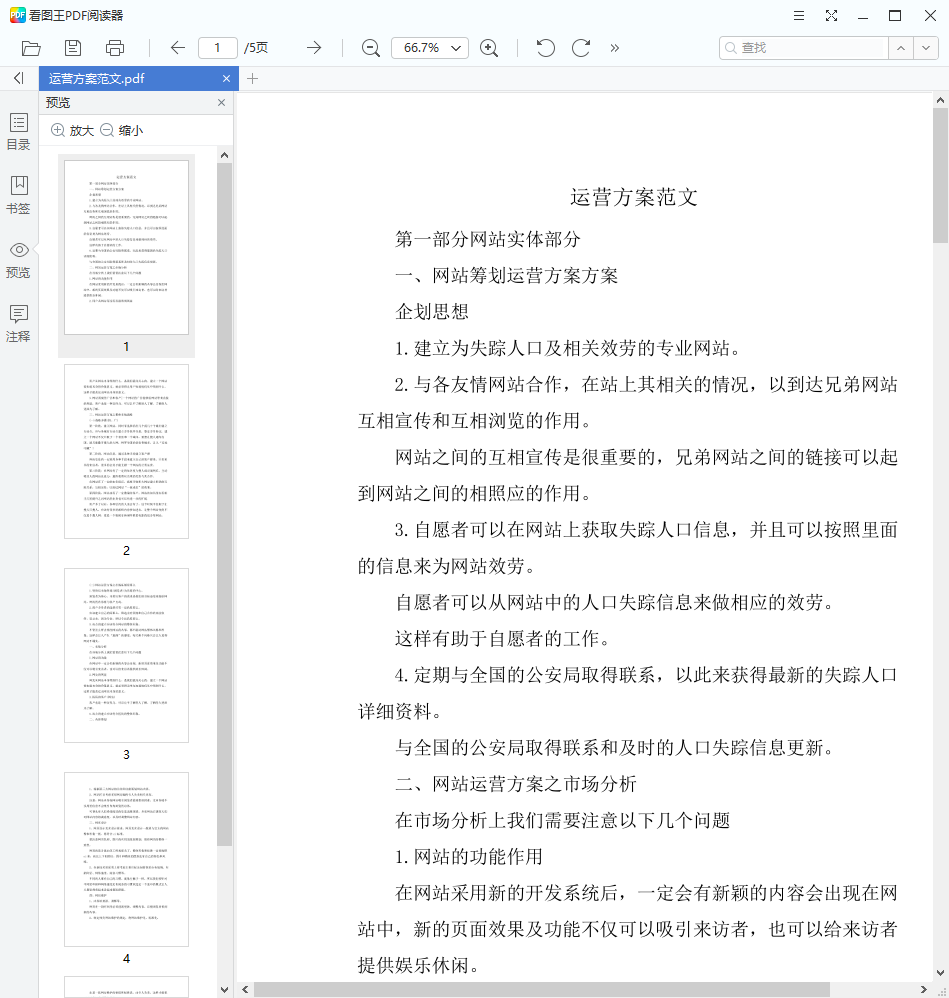Click the 看图王PDF阅读器 app logo
Image resolution: width=949 pixels, height=998 pixels.
(x=18, y=15)
